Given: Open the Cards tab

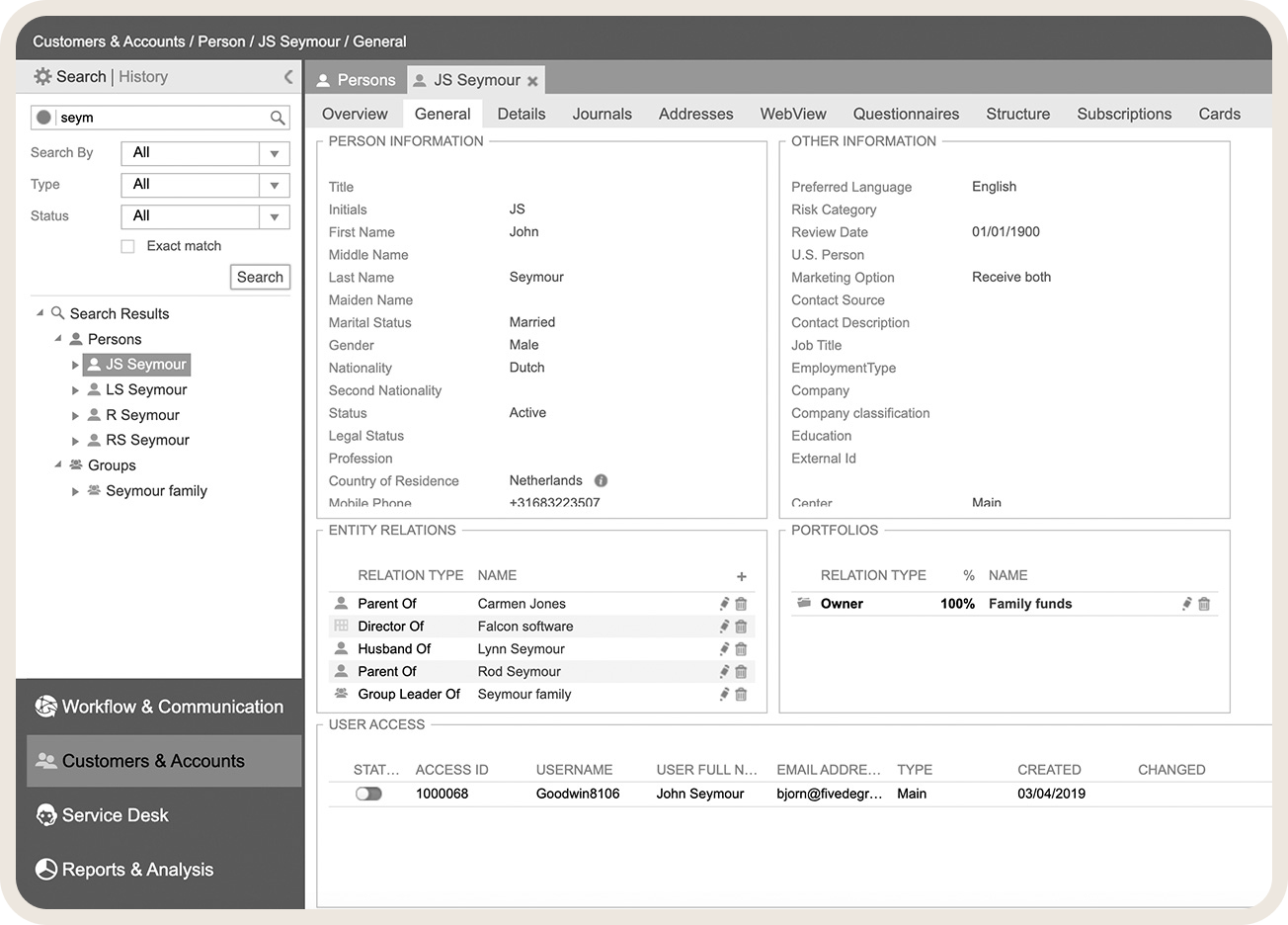Looking at the screenshot, I should coord(1219,114).
